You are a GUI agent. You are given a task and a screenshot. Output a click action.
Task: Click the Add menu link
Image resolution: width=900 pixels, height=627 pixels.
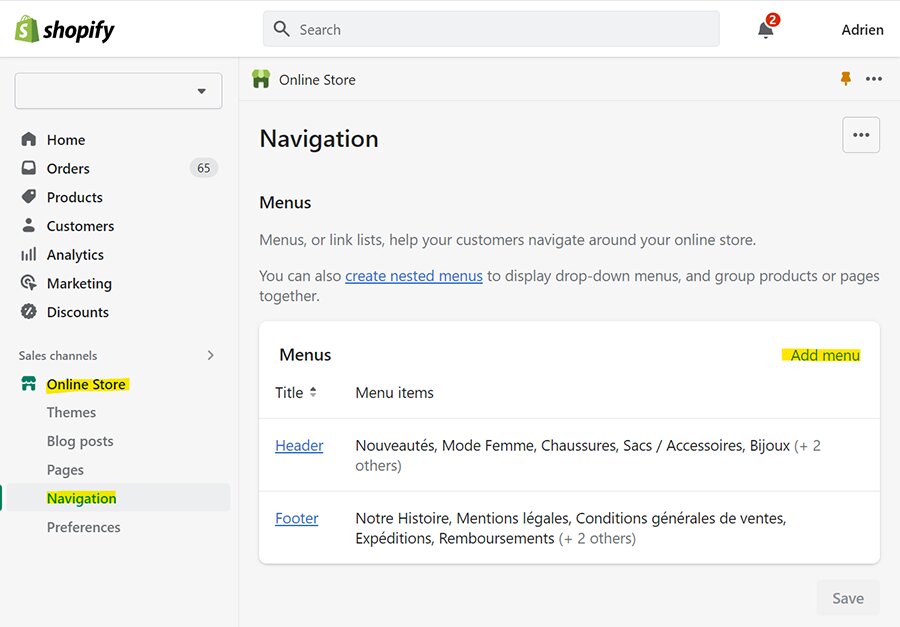pyautogui.click(x=825, y=355)
